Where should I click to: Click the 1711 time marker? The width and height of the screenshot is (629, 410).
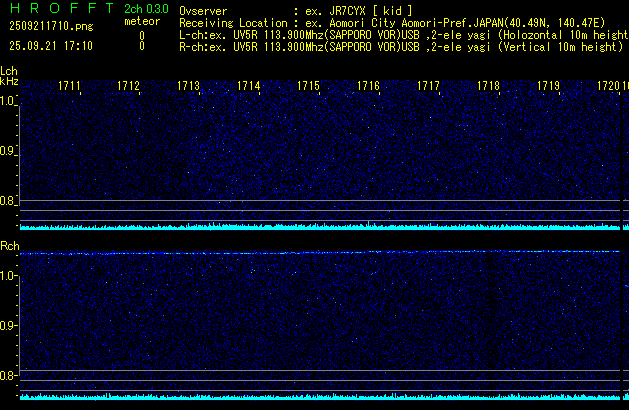(x=70, y=87)
